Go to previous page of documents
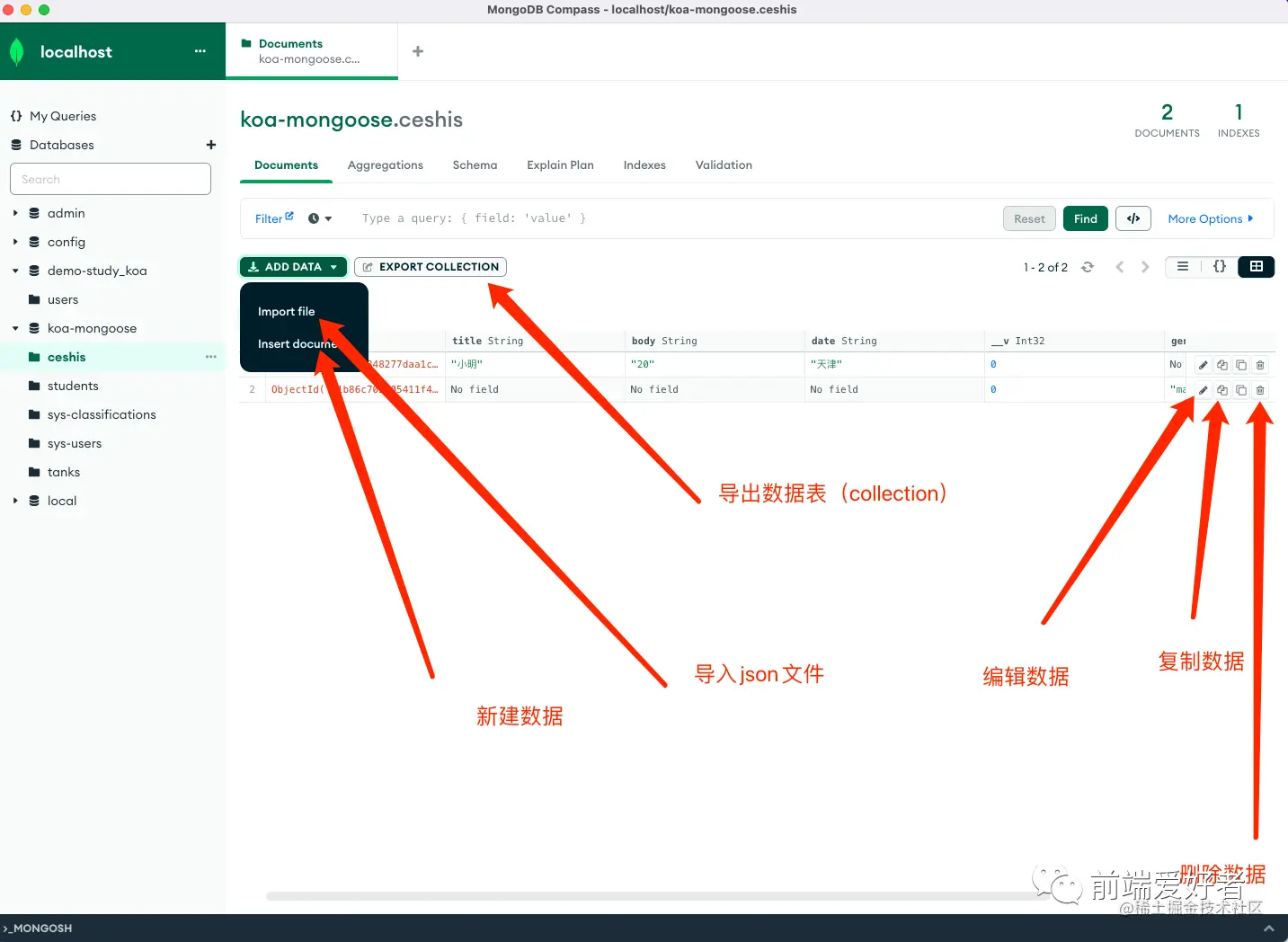Screen dimensions: 1288x942 (1120, 267)
